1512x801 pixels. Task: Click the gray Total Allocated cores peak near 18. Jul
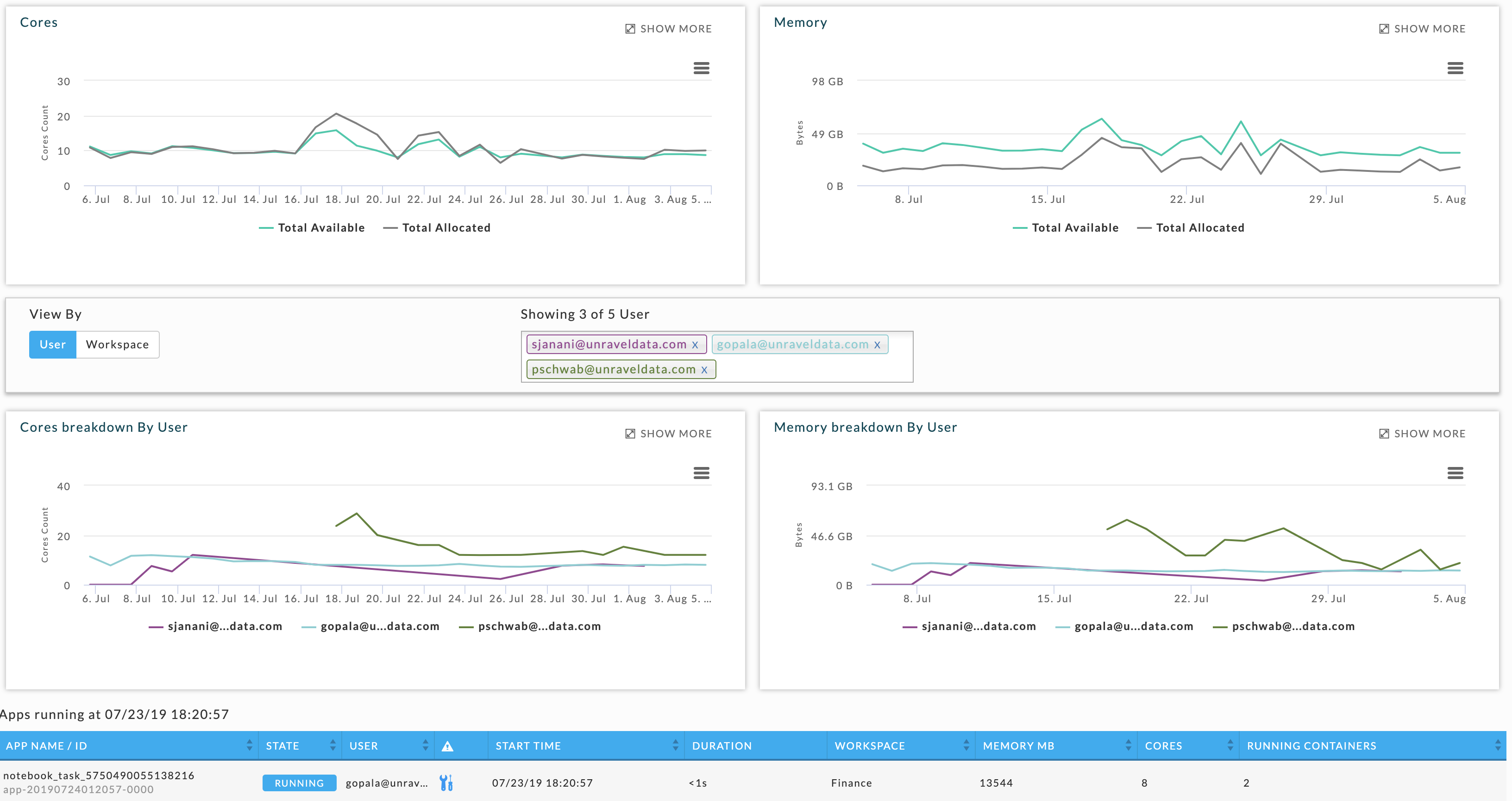336,114
